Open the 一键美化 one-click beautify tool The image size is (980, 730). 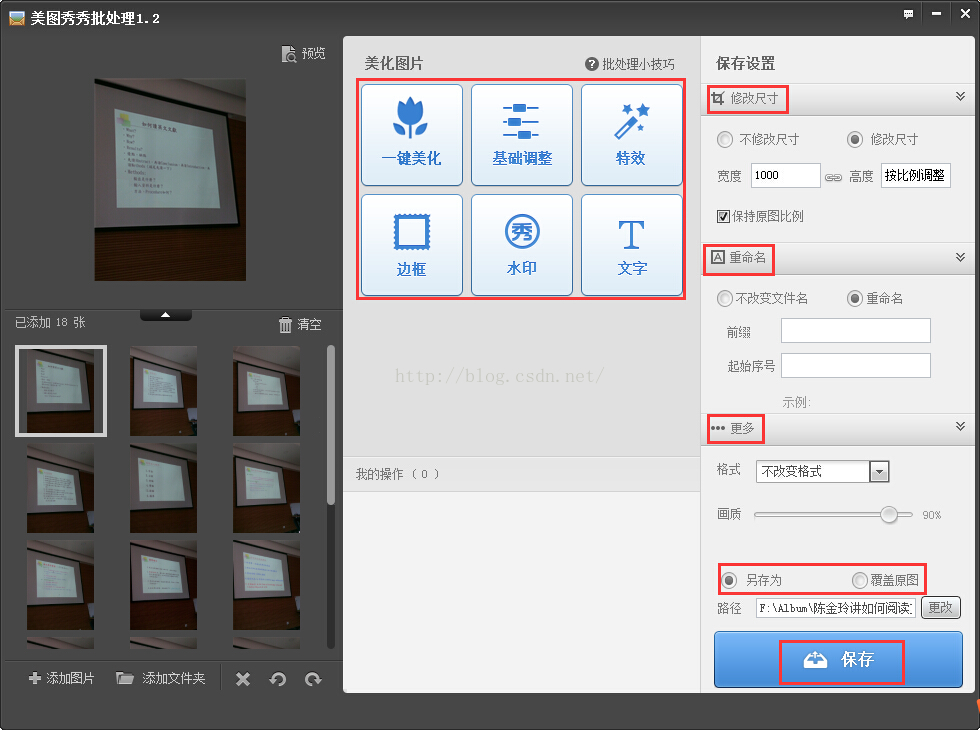[x=412, y=135]
